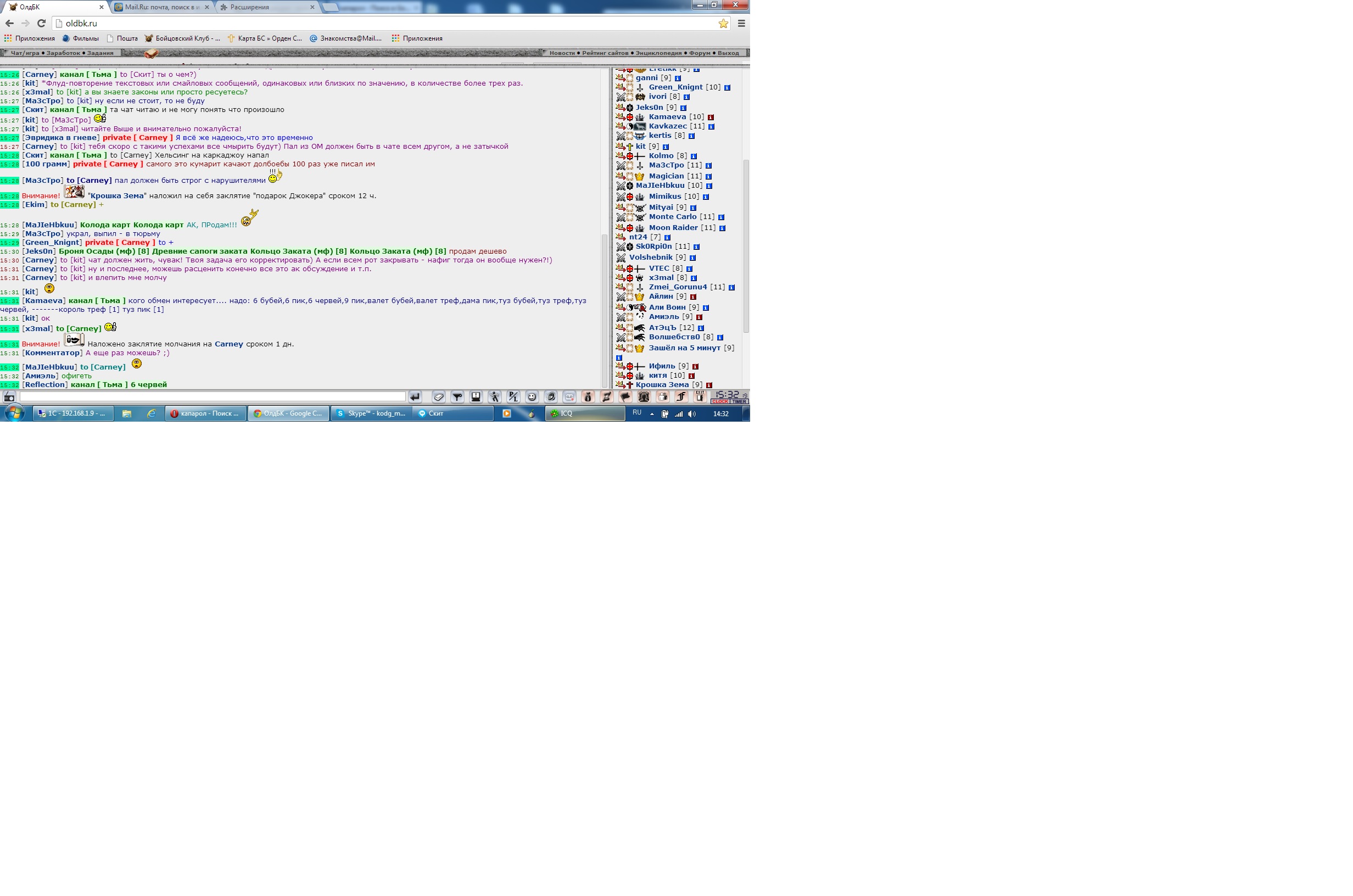Screen dimensions: 1353x896
Task: Open the Chrome hamburger menu
Action: [741, 24]
